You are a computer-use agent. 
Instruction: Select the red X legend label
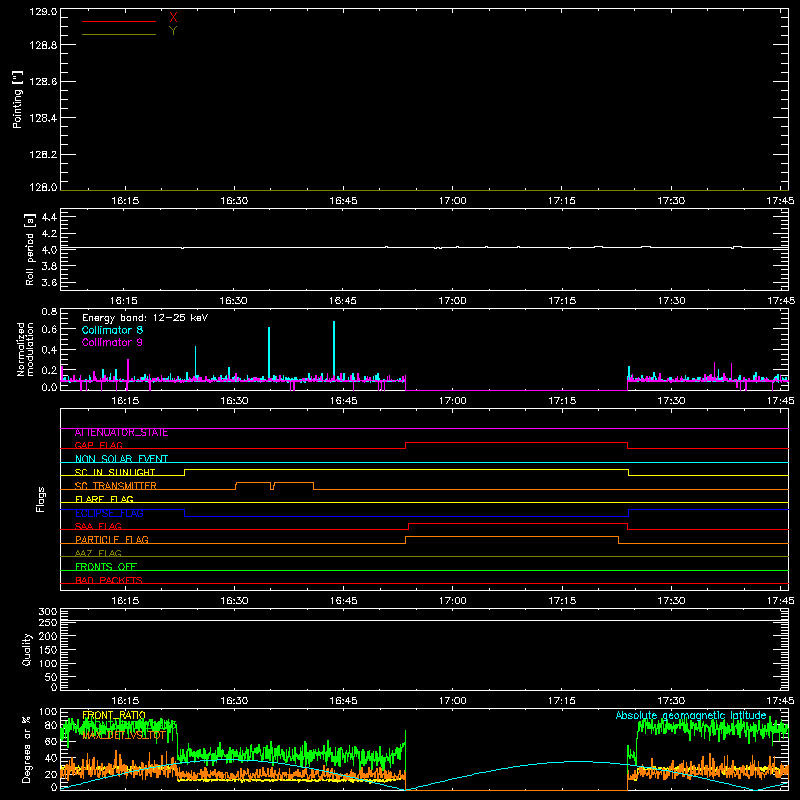tap(173, 18)
